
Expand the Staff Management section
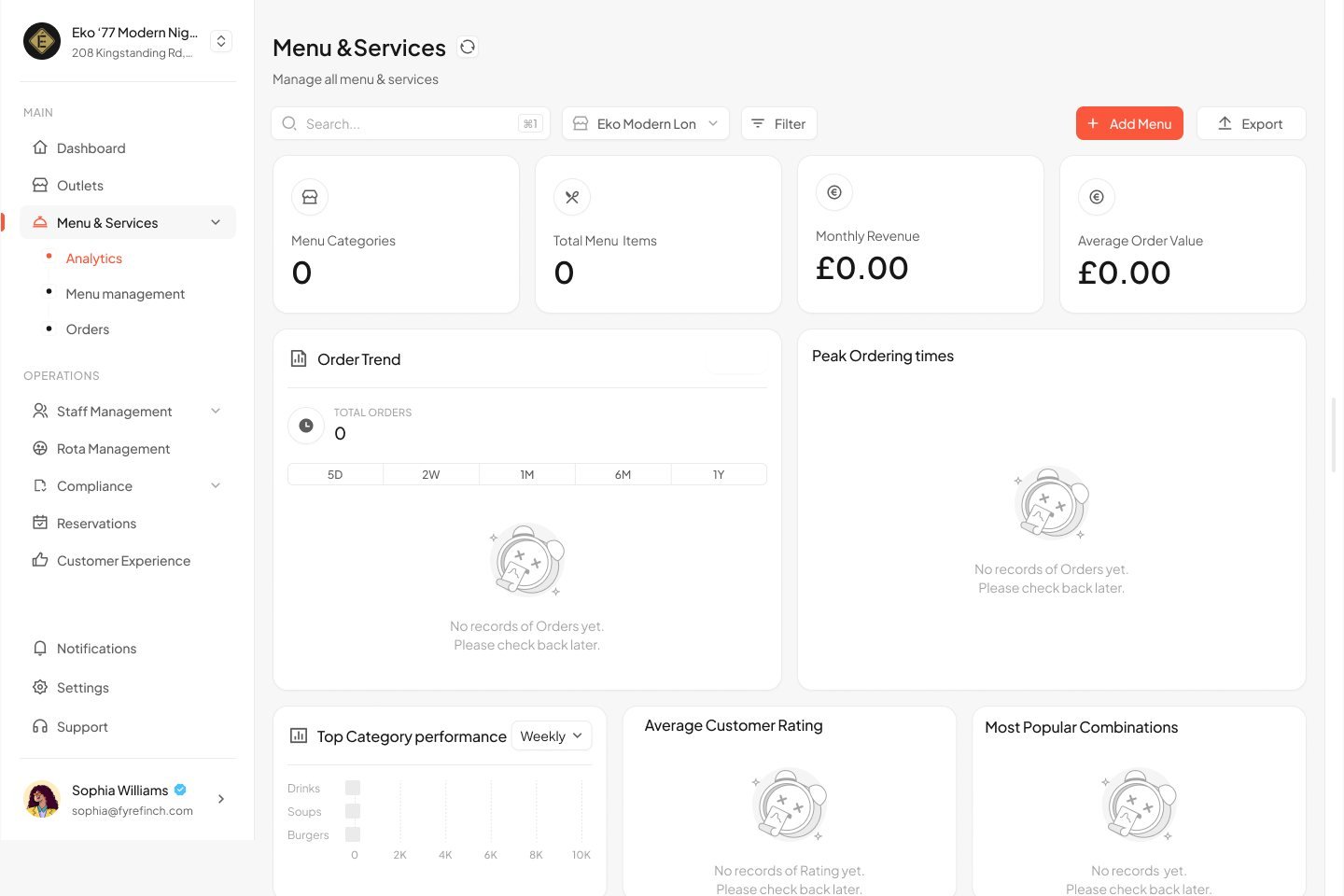click(216, 411)
